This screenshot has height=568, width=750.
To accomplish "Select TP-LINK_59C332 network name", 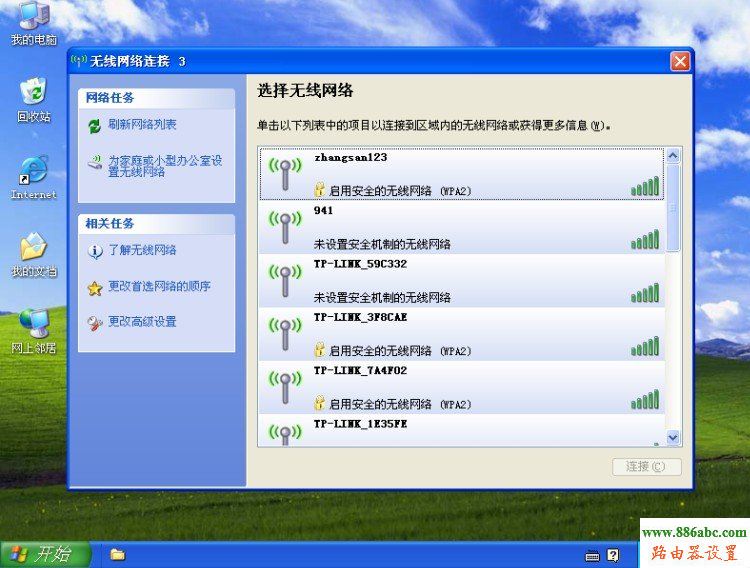I will 360,264.
